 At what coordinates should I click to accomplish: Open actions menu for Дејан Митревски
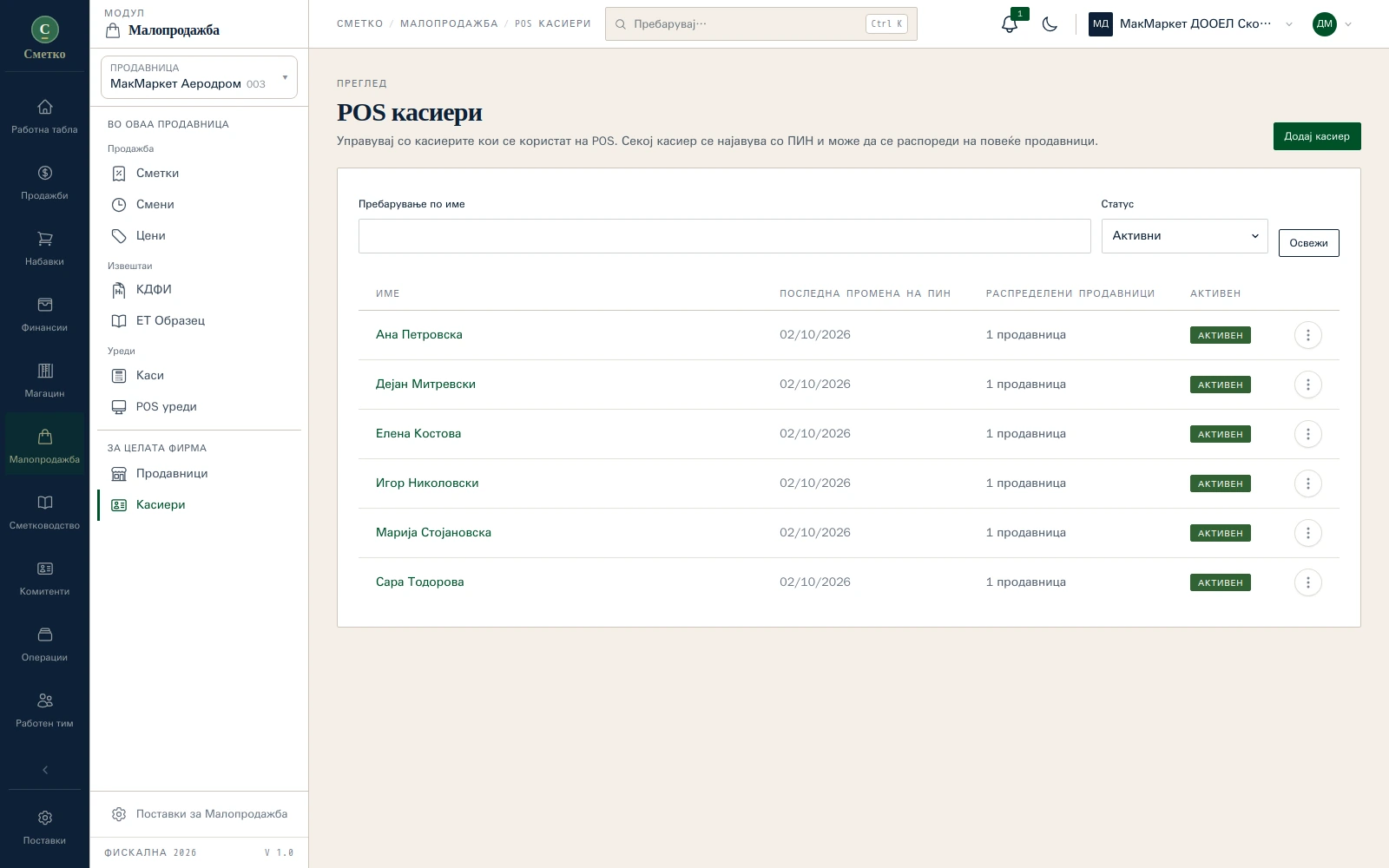click(1307, 385)
